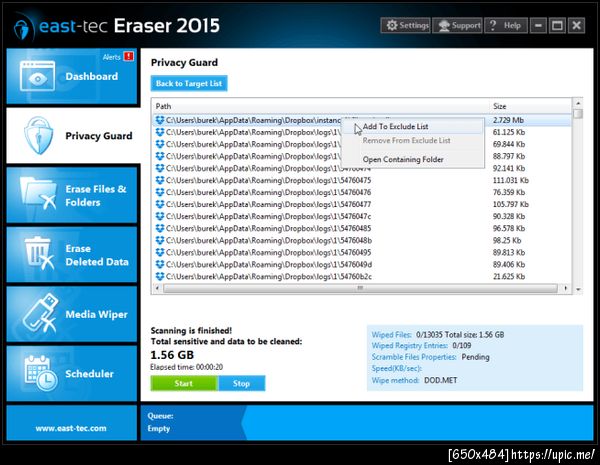Open Erase Files & Folders folder icon
This screenshot has width=600, height=465.
point(38,193)
